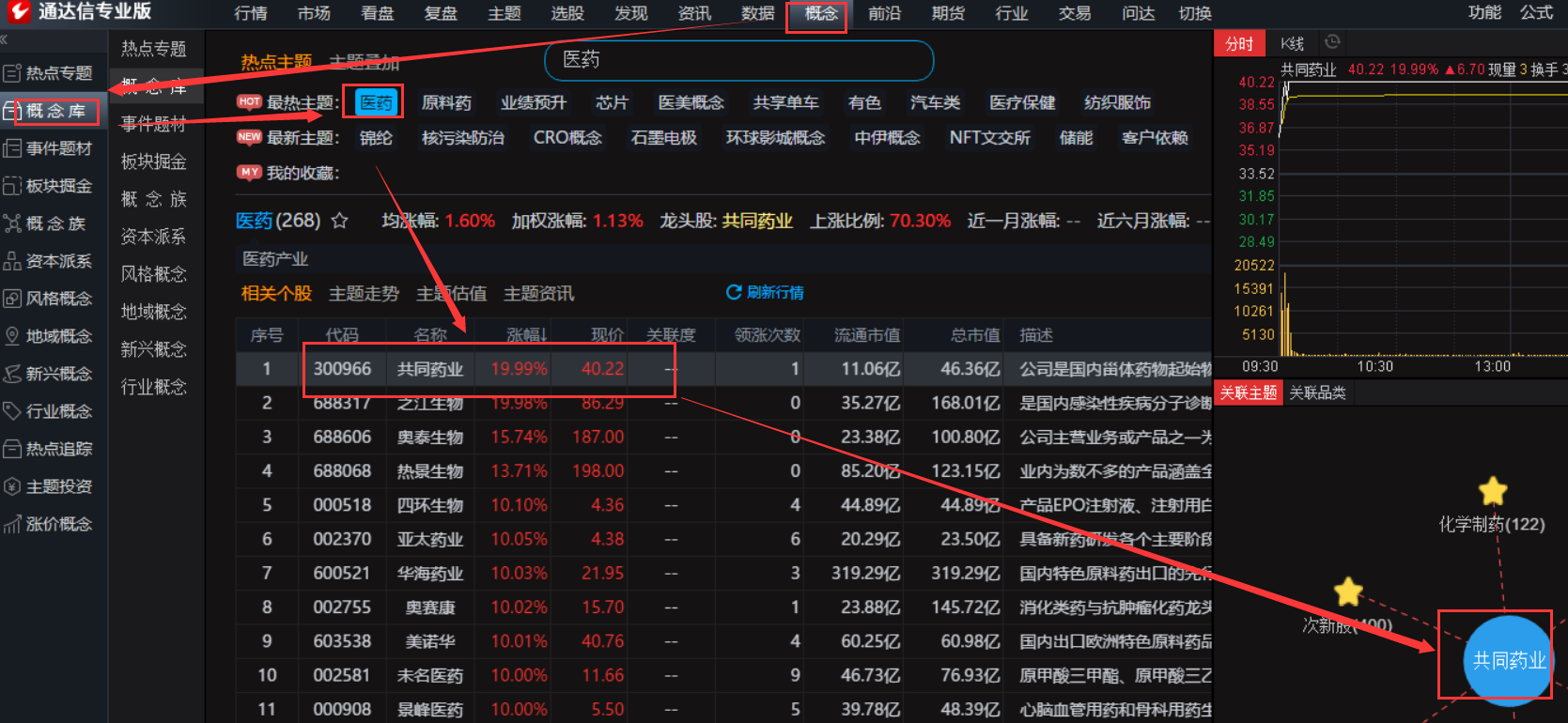Click the 热点专题 icon in the icon sidebar
This screenshot has height=723, width=1568.
pos(12,73)
